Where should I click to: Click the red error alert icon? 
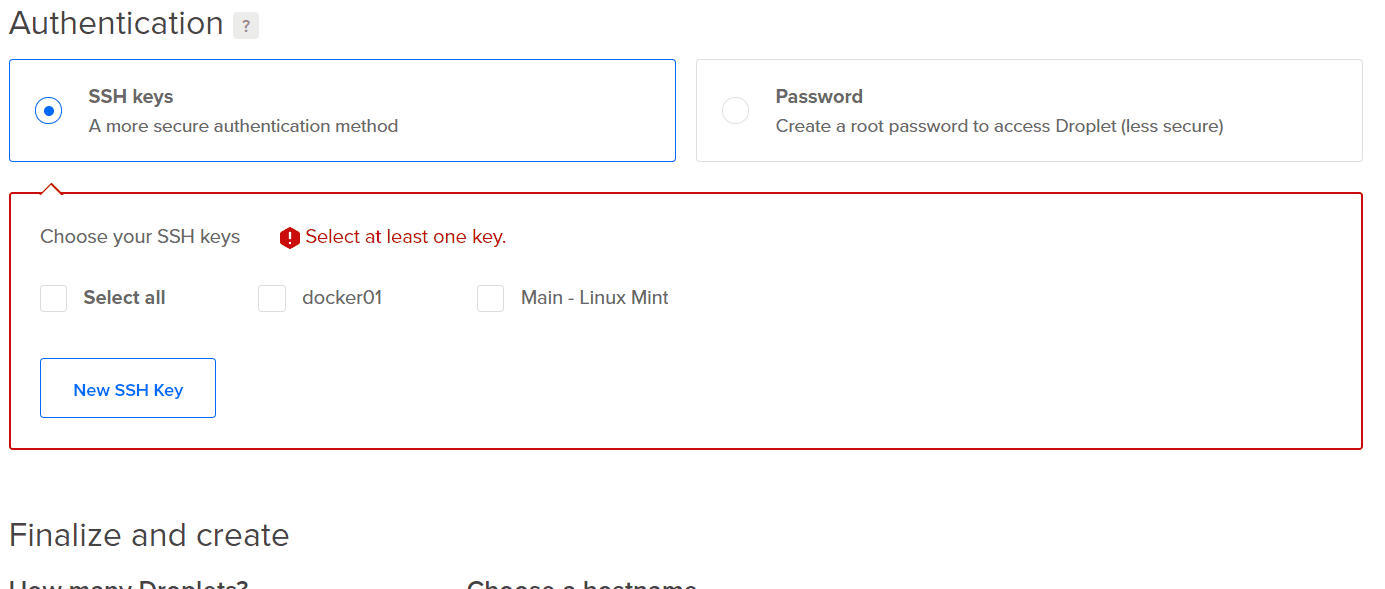click(x=290, y=238)
